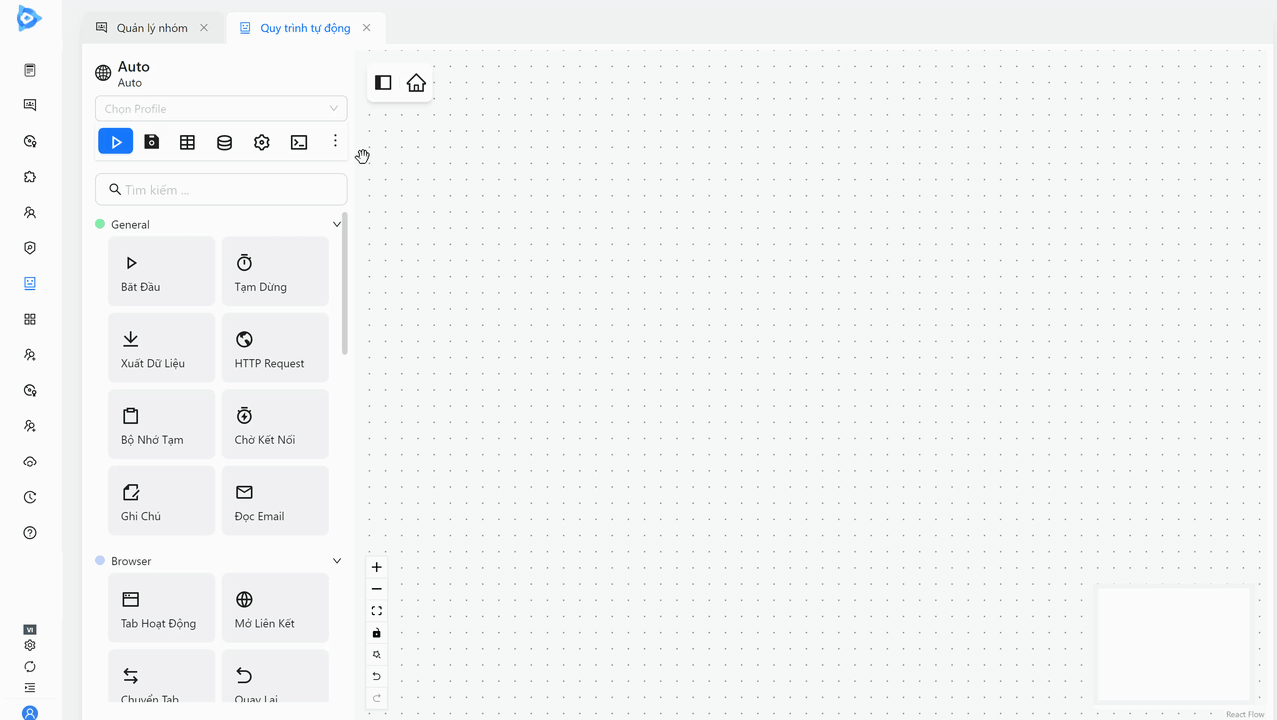Open the Chọn Profile dropdown
The image size is (1277, 720).
tap(220, 108)
